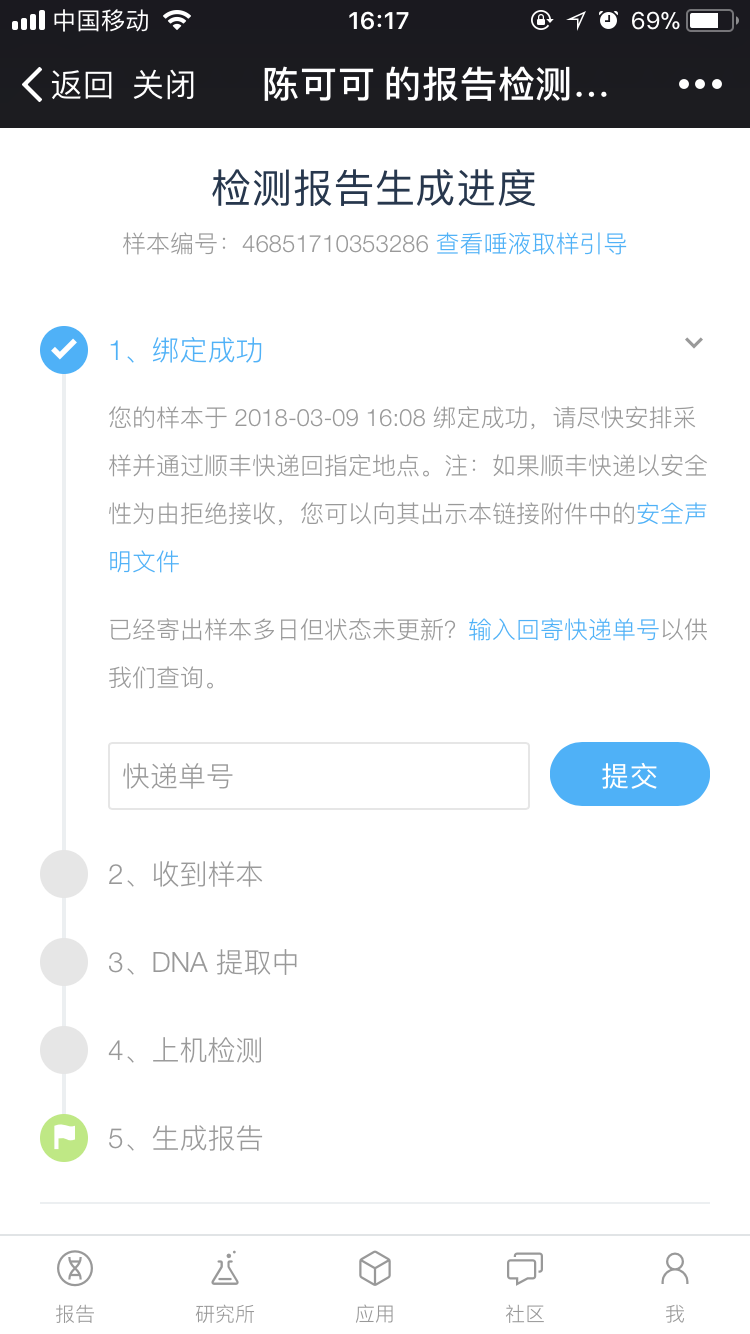The image size is (750, 1334).
Task: Go to 社区 chat bubbles icon
Action: coord(525,1286)
